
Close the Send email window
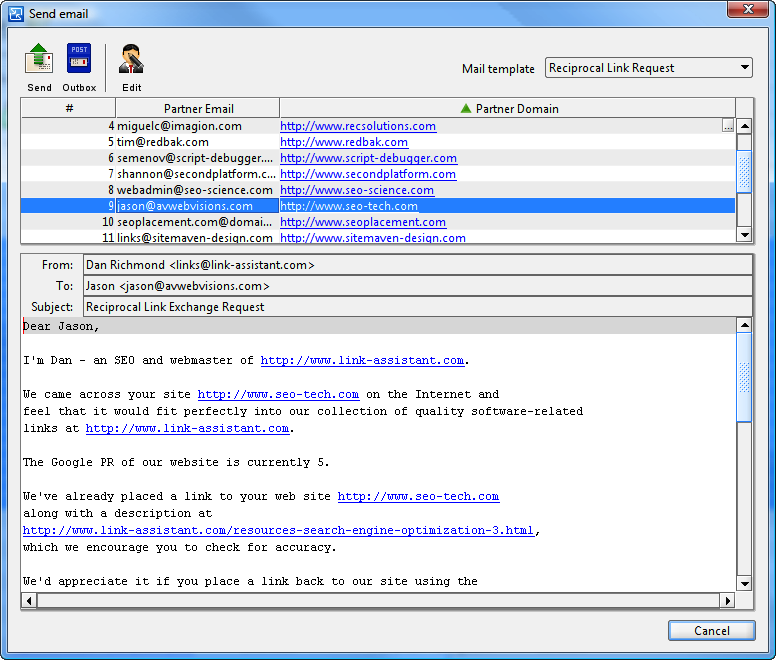[x=748, y=9]
